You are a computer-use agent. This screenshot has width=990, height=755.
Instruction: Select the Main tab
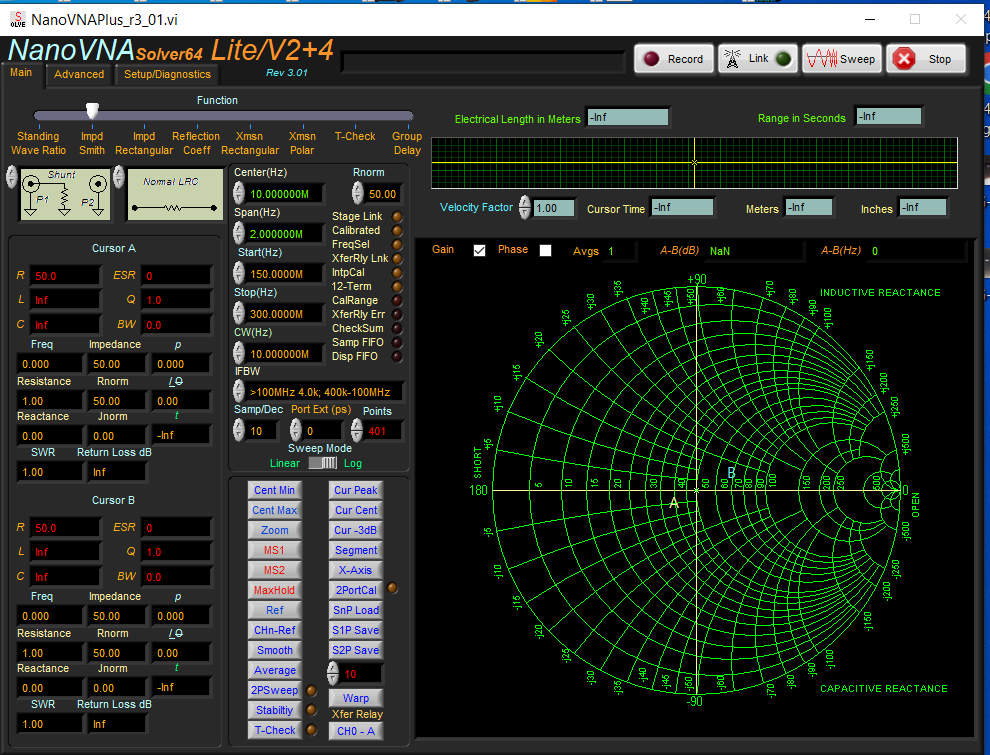[21, 73]
